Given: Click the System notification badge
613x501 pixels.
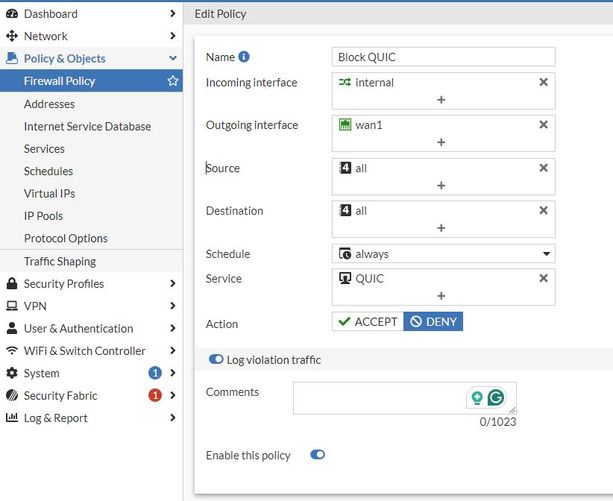Looking at the screenshot, I should click(155, 373).
